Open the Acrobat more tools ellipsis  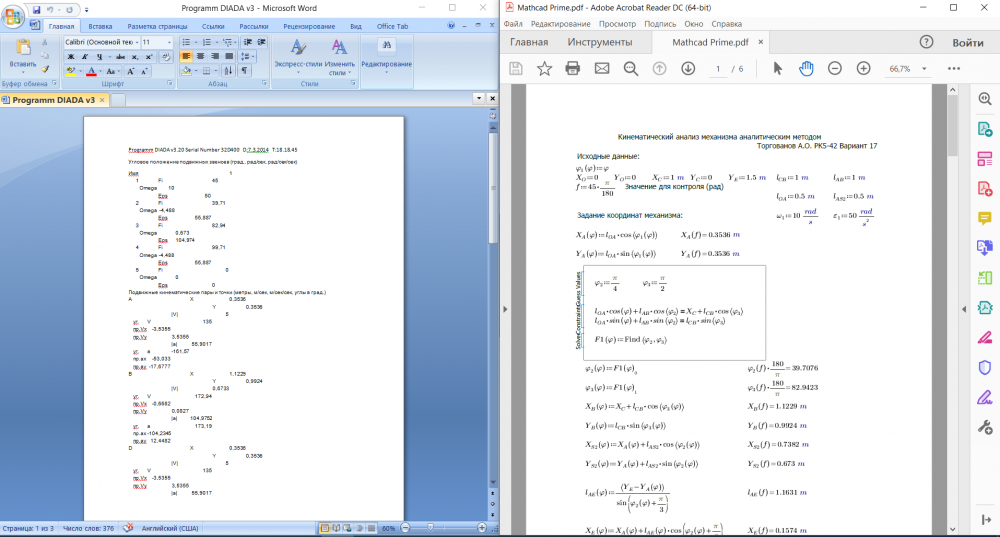pos(953,69)
